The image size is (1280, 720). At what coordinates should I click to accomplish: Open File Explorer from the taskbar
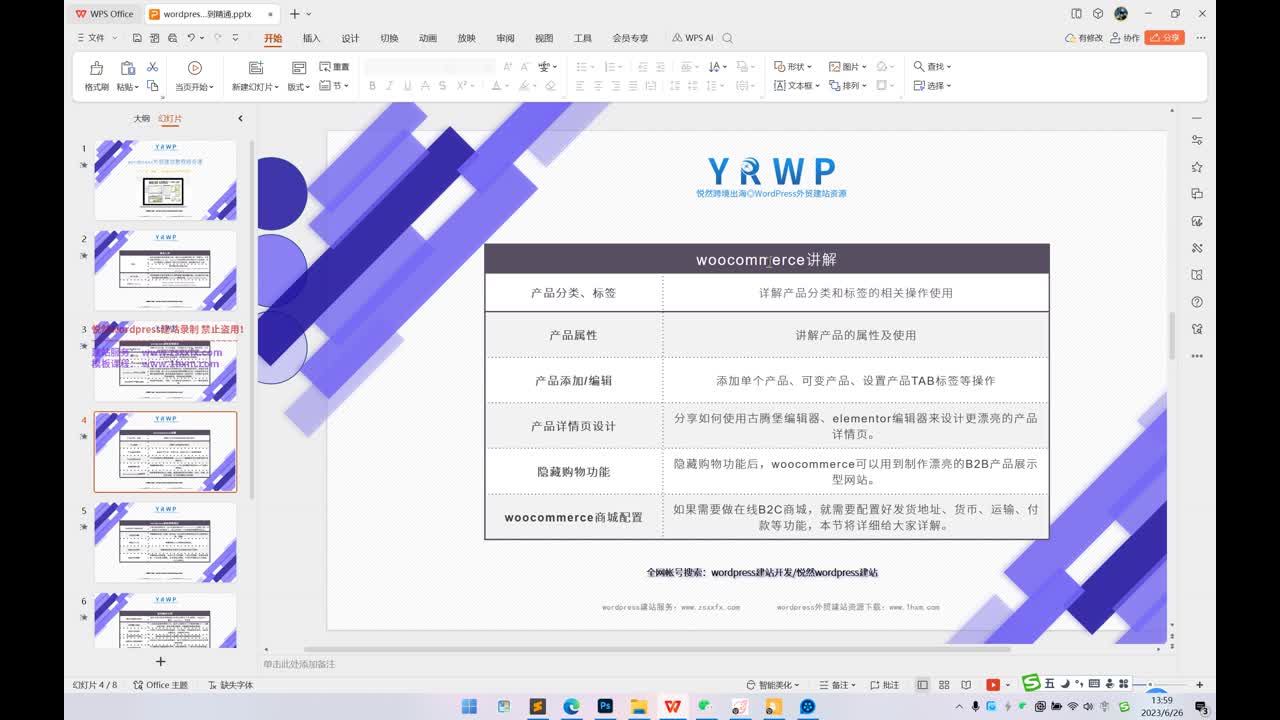639,706
